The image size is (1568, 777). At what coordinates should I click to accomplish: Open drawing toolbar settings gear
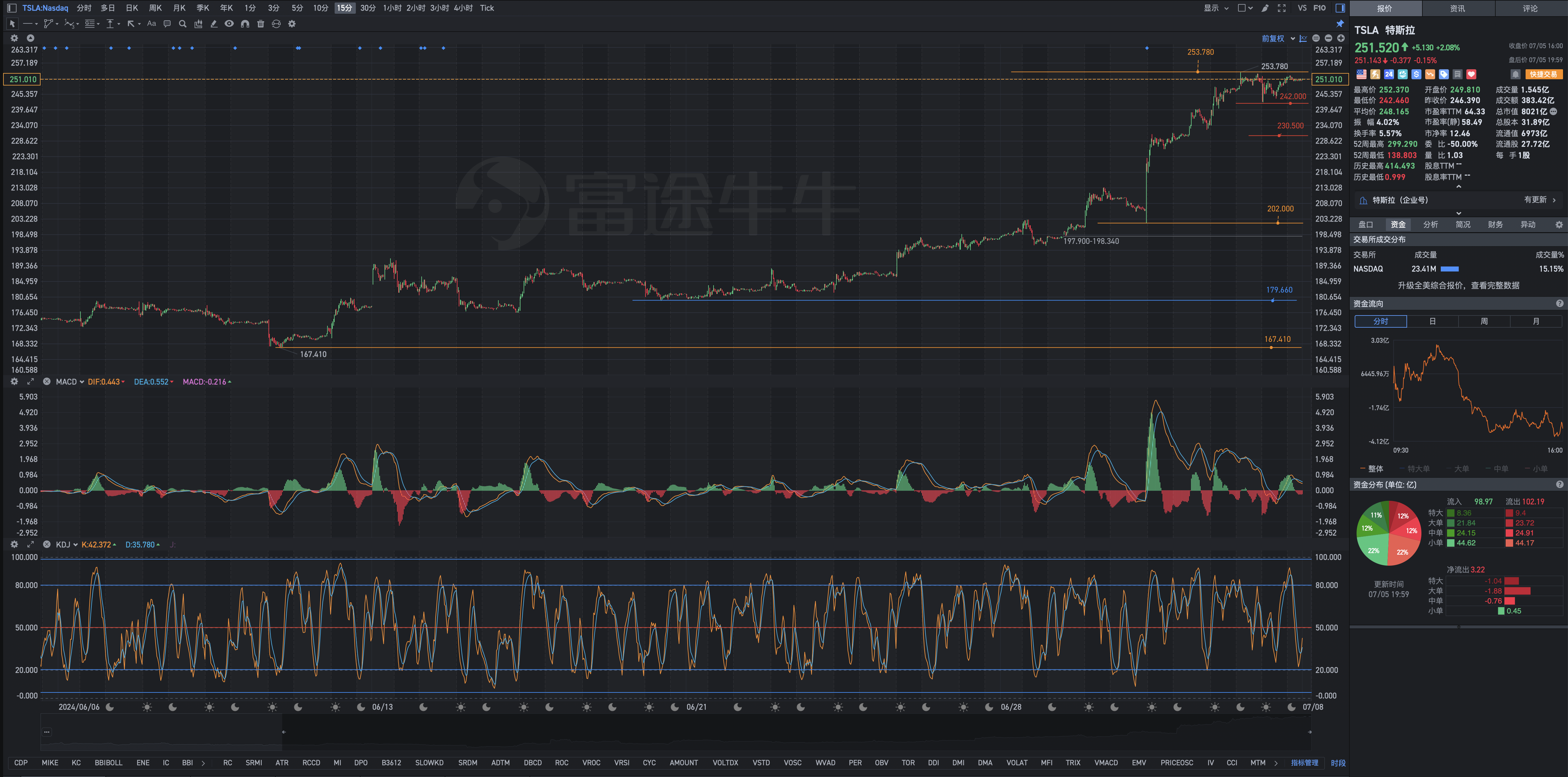pyautogui.click(x=292, y=24)
